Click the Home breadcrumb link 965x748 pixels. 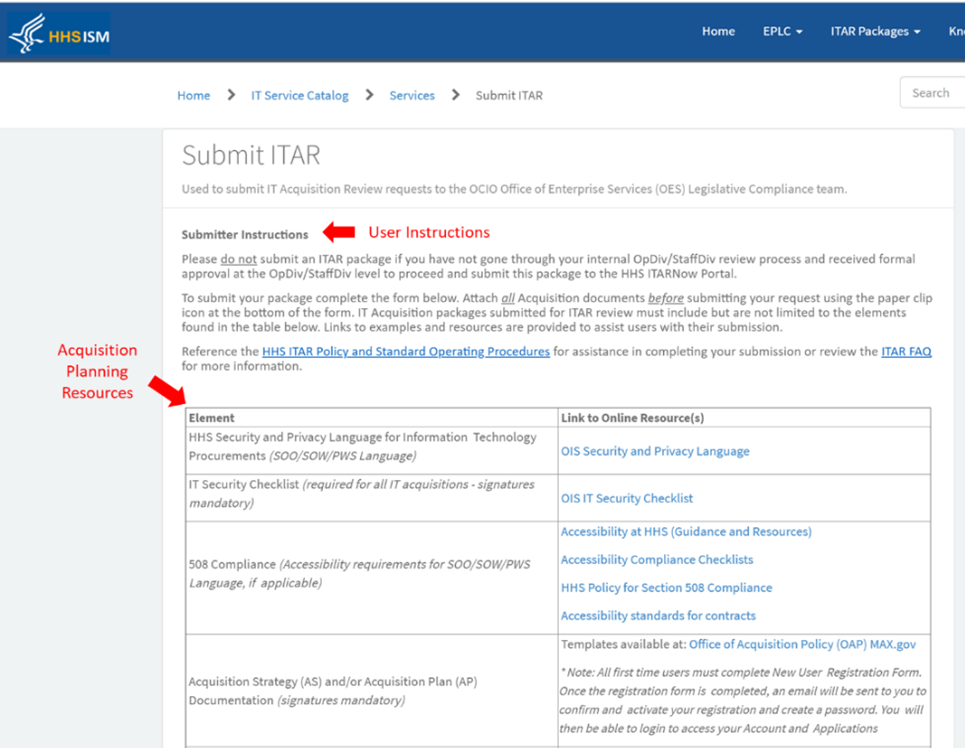click(x=193, y=95)
